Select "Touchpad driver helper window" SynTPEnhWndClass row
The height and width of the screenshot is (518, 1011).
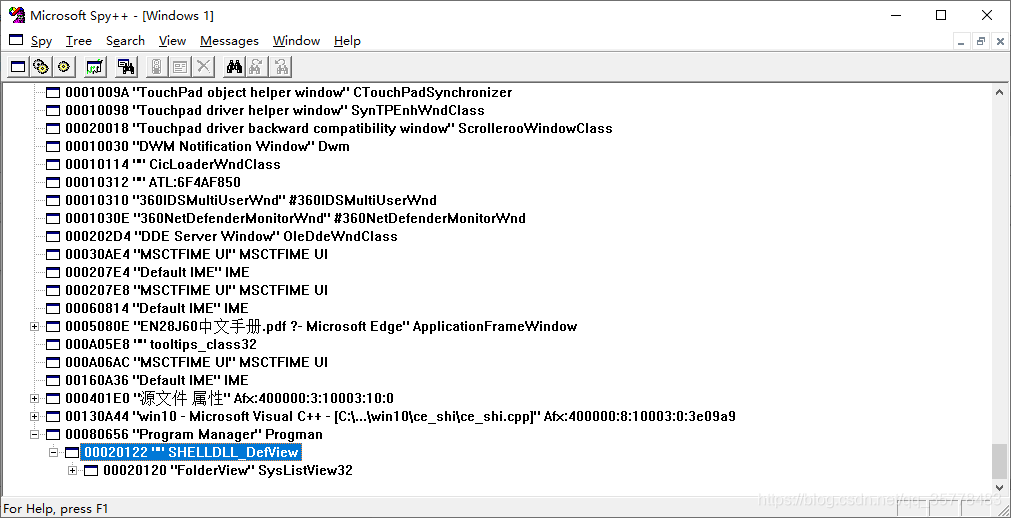275,110
